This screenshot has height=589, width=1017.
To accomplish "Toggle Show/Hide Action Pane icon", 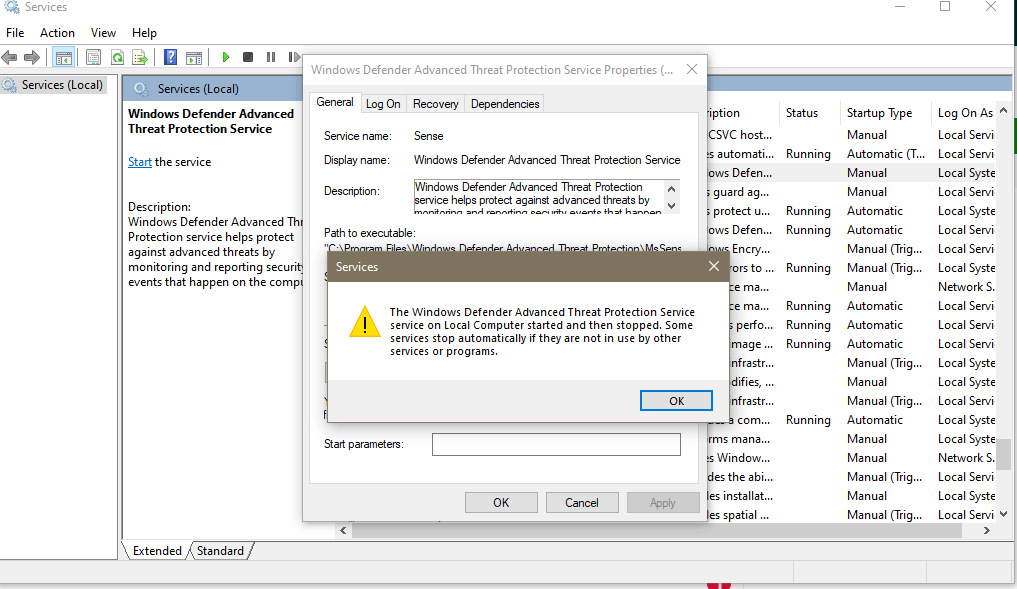I will pos(193,57).
